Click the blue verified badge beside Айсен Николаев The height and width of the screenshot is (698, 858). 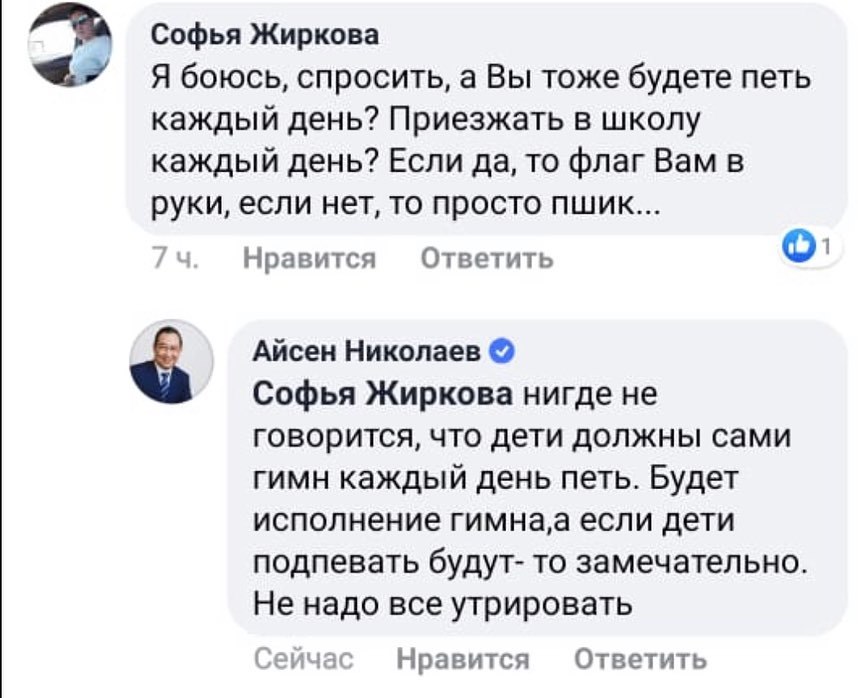[x=505, y=351]
